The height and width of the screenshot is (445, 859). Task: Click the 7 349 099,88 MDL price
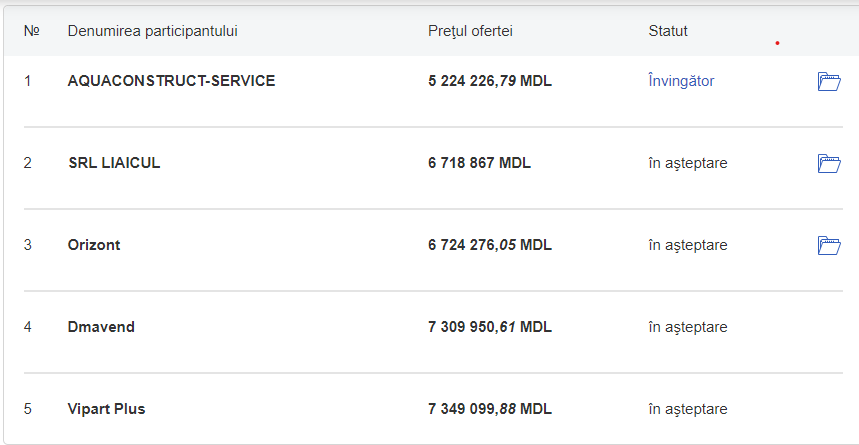pyautogui.click(x=490, y=409)
